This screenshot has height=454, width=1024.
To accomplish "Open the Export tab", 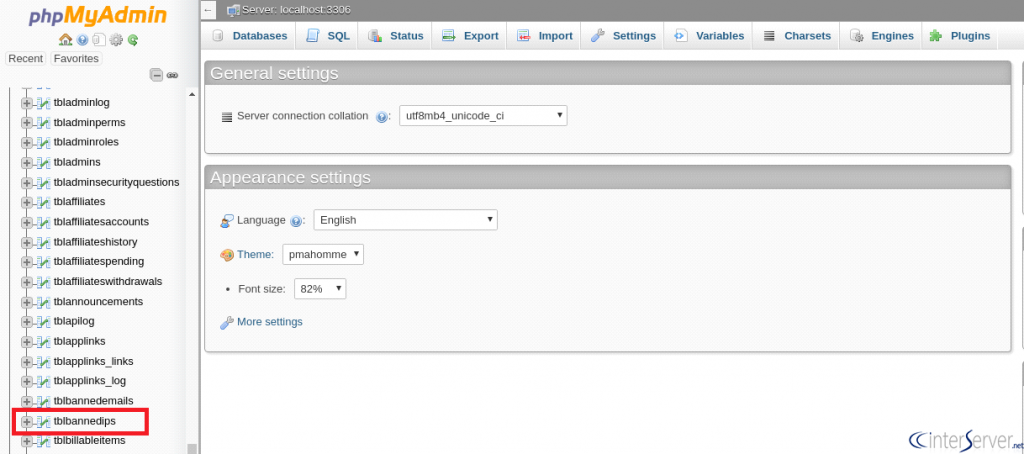I will pos(470,36).
